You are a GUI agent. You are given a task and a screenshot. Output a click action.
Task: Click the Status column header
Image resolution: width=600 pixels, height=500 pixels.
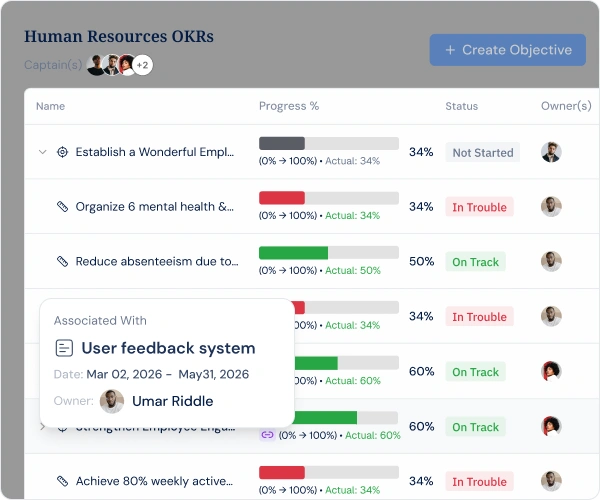click(461, 106)
